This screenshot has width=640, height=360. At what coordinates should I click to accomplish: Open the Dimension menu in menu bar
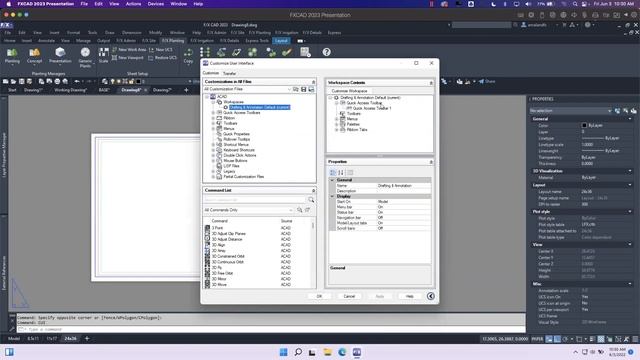[x=132, y=33]
